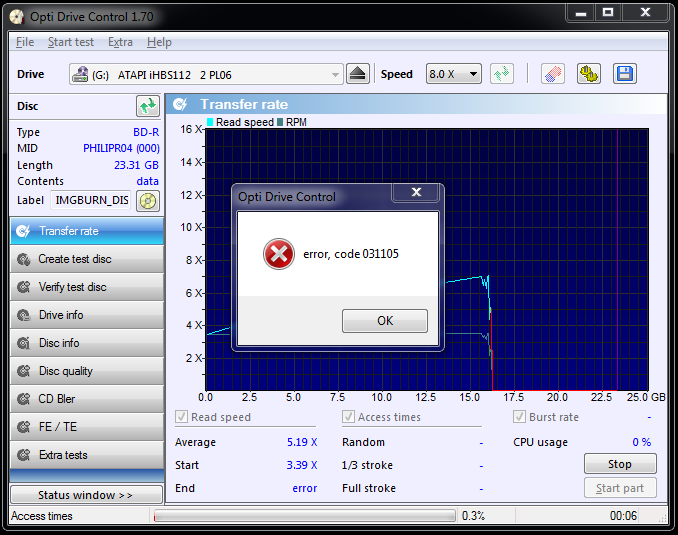Open Create test disc panel
The height and width of the screenshot is (535, 678).
click(x=87, y=259)
